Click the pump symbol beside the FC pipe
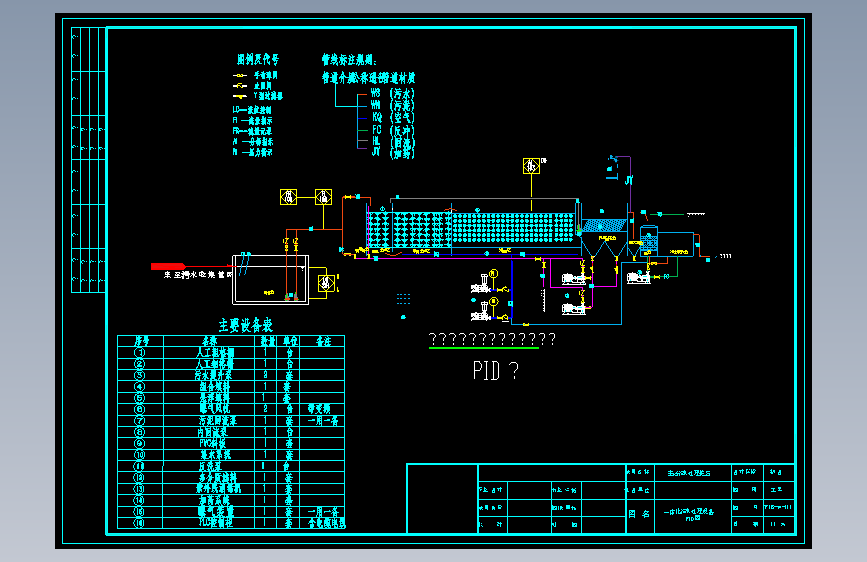 pos(639,277)
